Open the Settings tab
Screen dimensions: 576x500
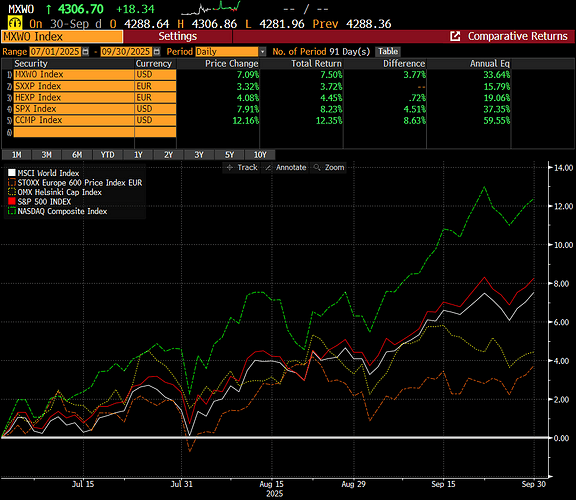tap(178, 36)
